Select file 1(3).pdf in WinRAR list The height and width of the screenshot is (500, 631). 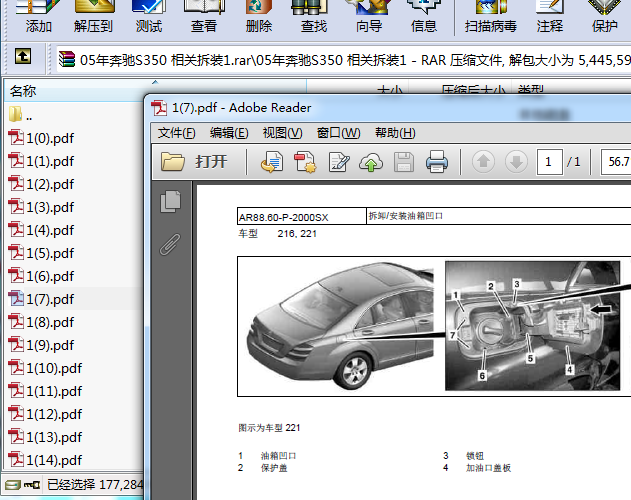click(41, 207)
